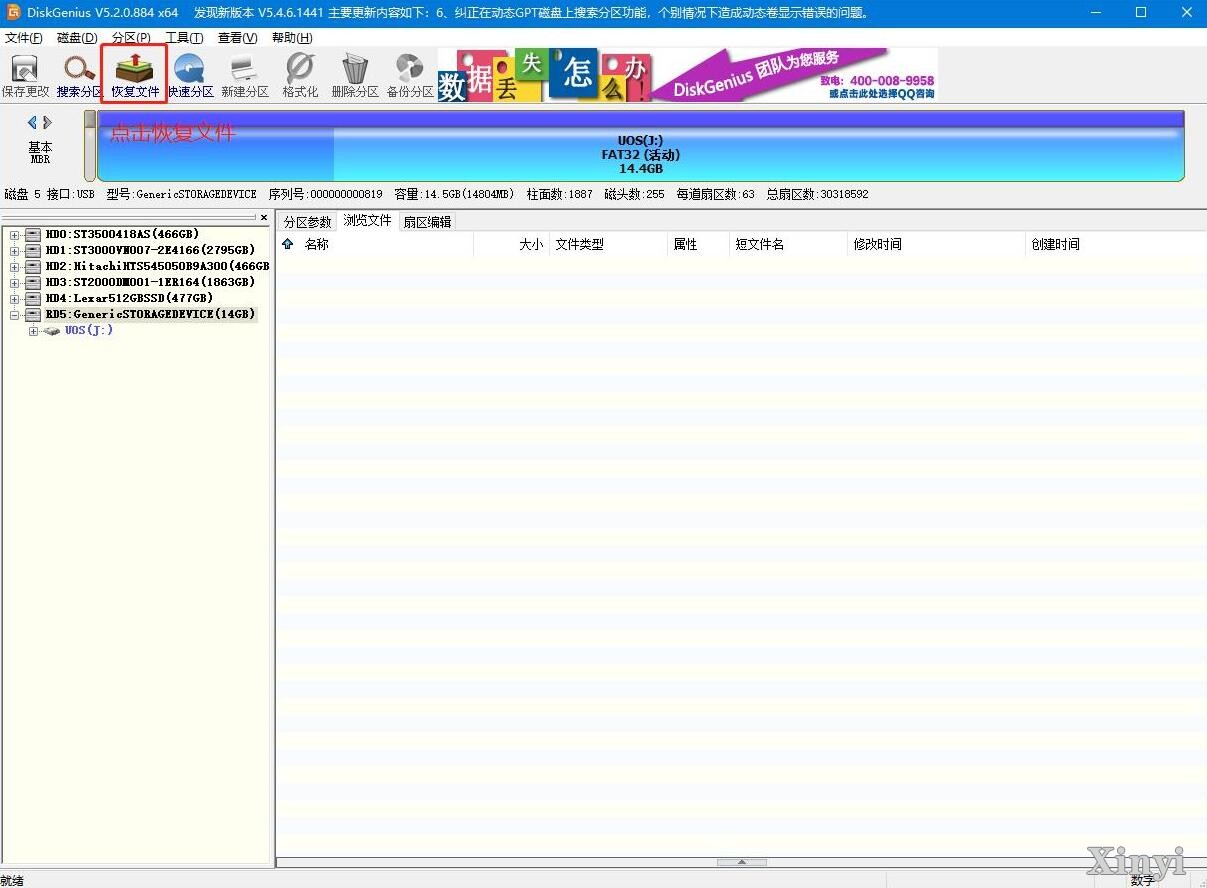Viewport: 1207px width, 888px height.
Task: Go to previous disk with left arrow
Action: [x=32, y=122]
